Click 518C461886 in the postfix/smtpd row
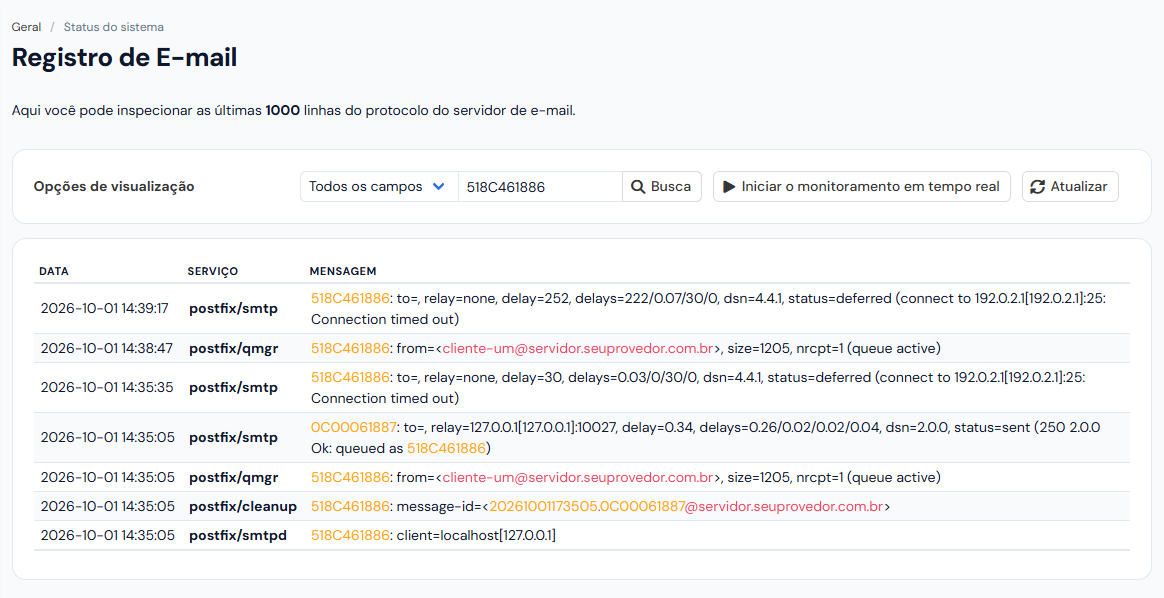1164x598 pixels. tap(350, 536)
